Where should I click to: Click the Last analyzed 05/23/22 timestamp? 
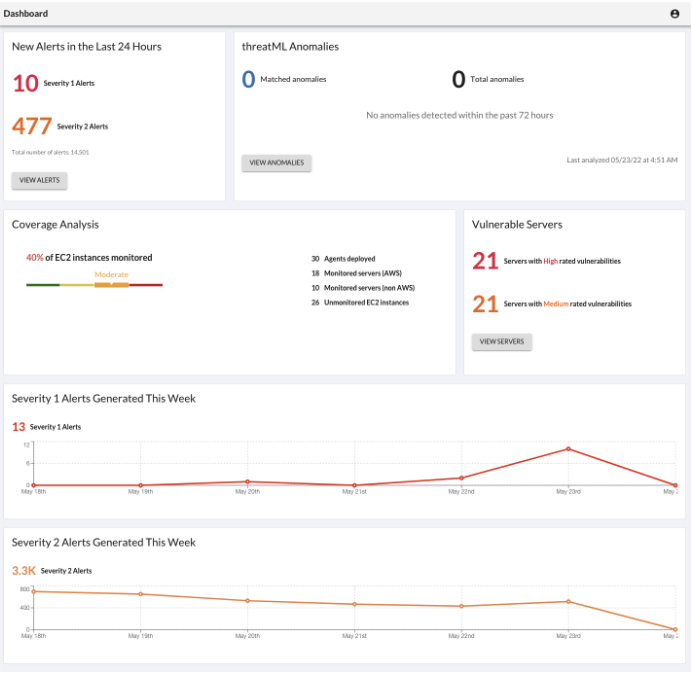(x=622, y=160)
